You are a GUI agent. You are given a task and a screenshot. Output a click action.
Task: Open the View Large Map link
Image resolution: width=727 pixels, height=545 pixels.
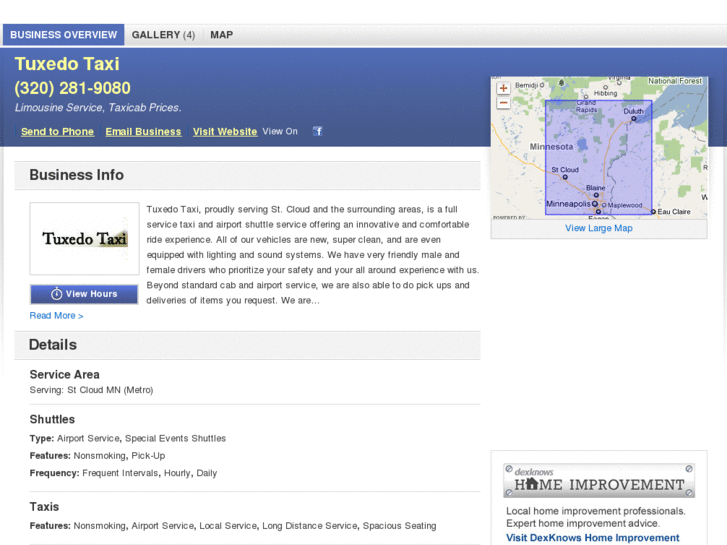coord(599,228)
